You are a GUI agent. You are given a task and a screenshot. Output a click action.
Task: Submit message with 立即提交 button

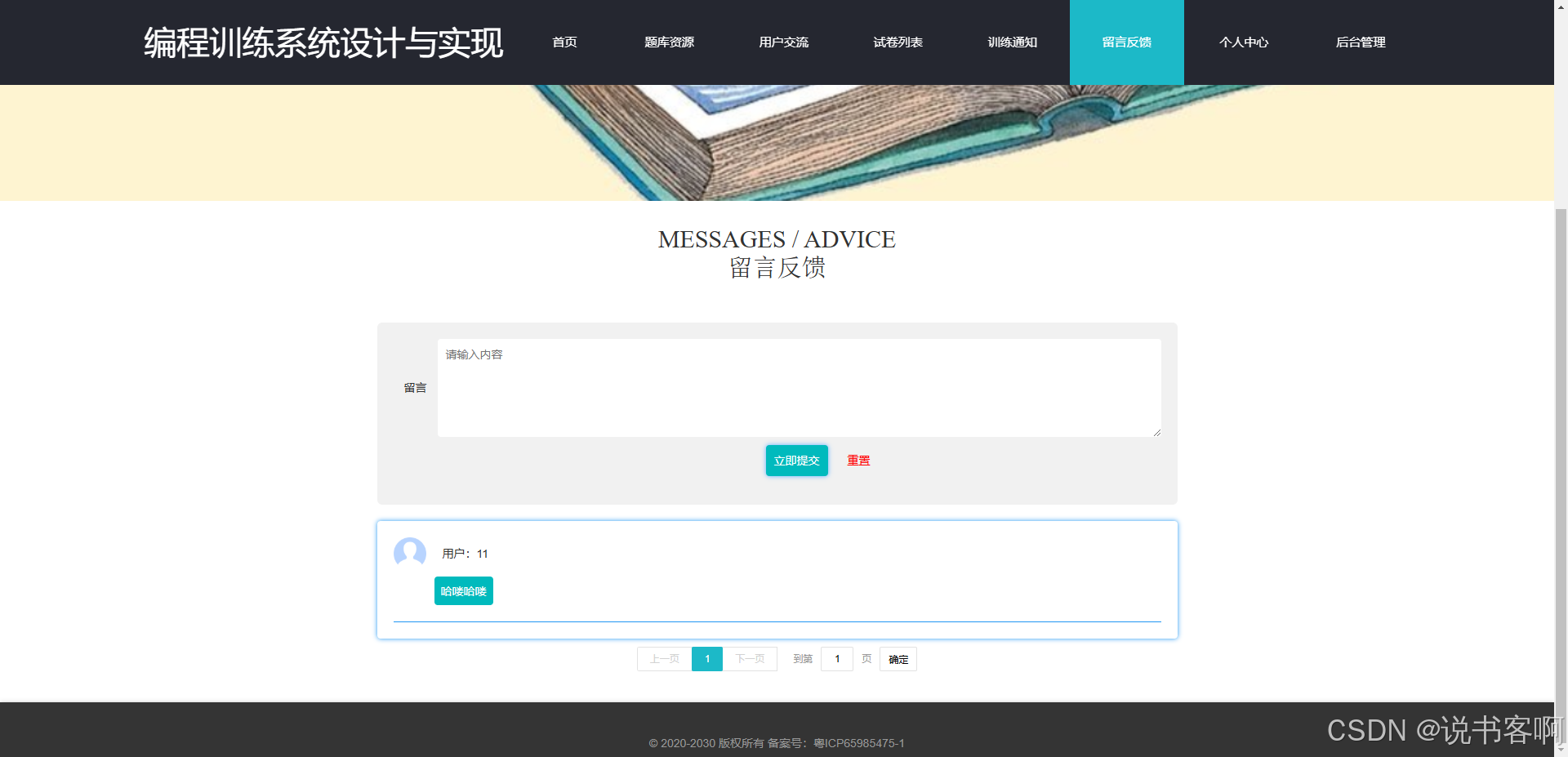[x=796, y=461]
